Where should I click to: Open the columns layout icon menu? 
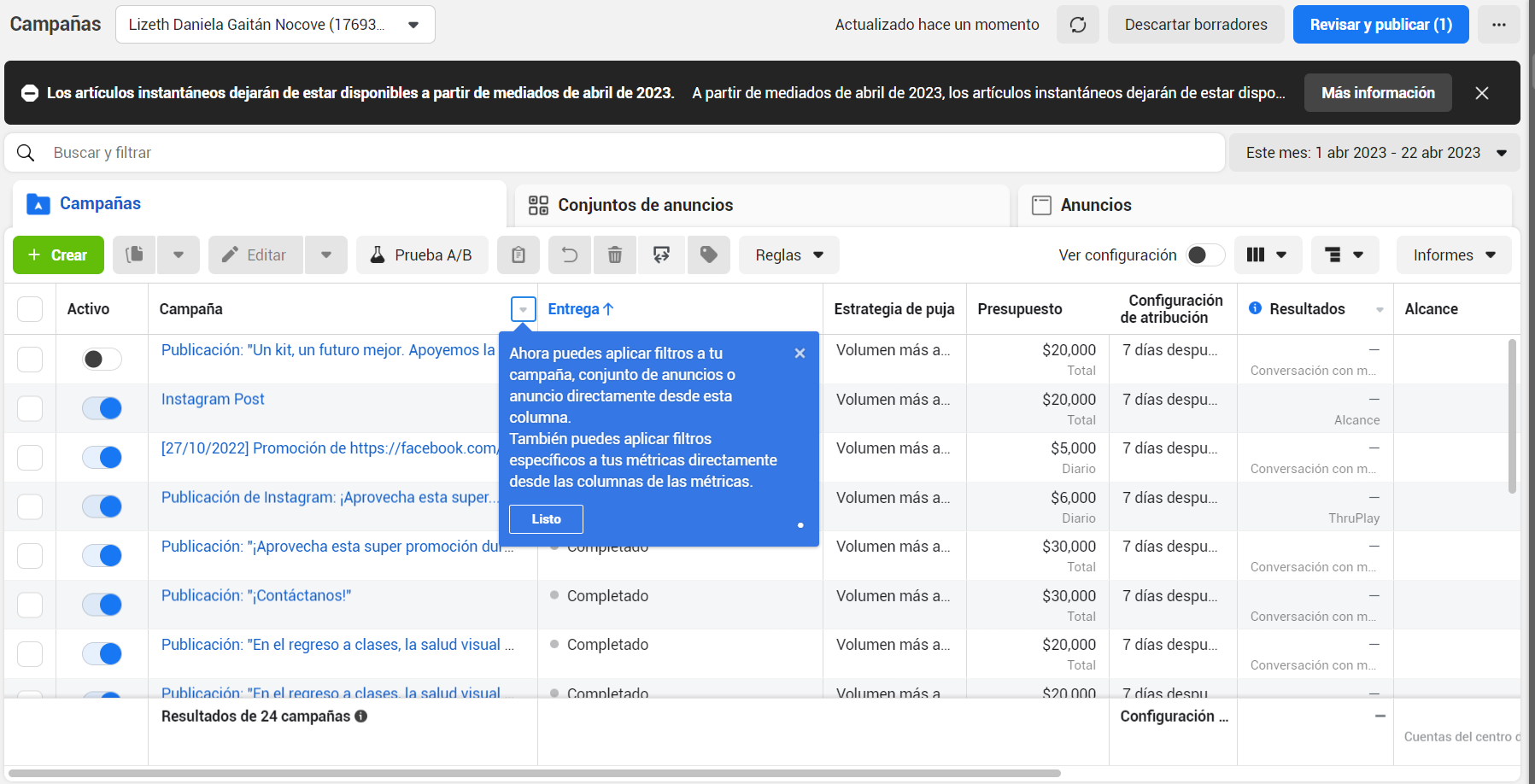pos(1268,255)
